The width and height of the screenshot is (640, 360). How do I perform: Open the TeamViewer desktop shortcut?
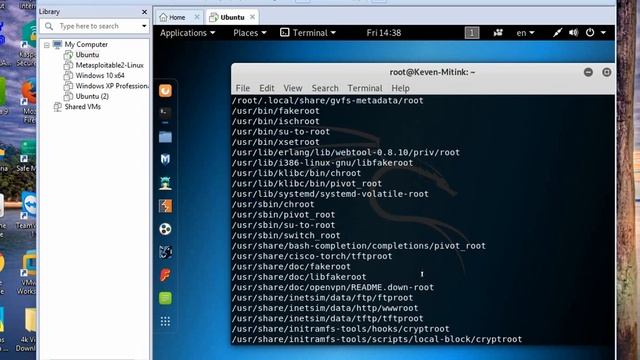pos(28,212)
